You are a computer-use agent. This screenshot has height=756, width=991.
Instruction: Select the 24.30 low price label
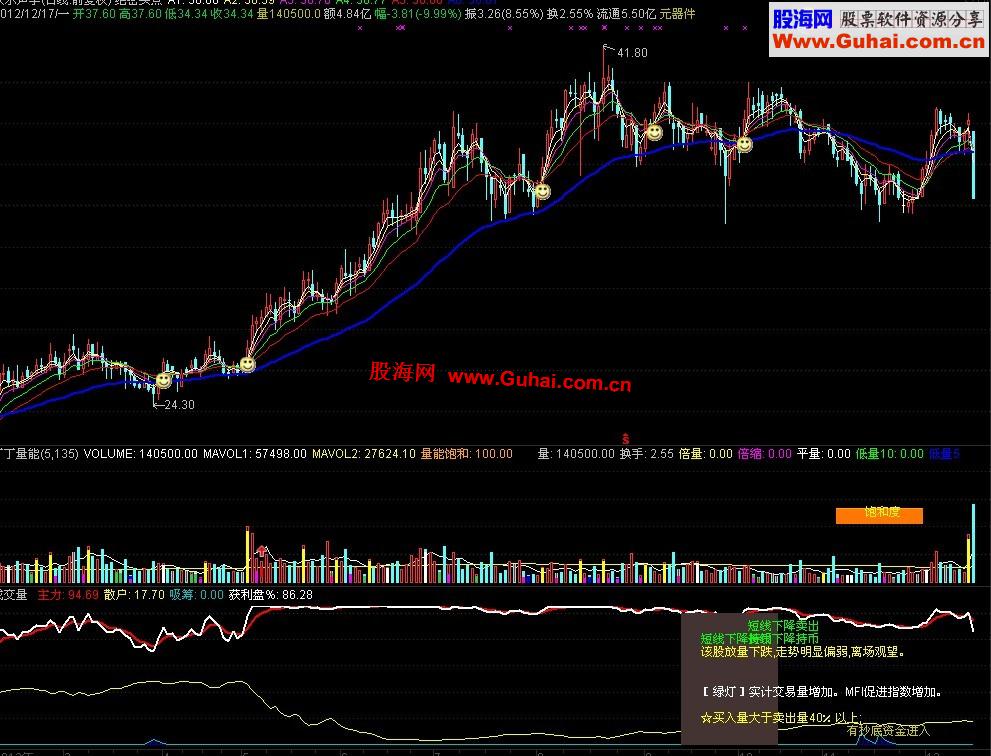(179, 405)
